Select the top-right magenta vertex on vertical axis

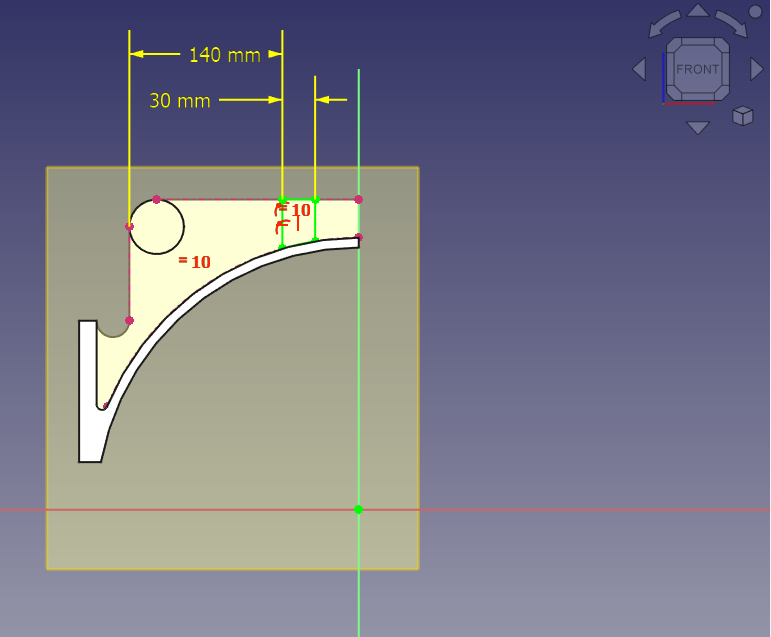tap(358, 199)
